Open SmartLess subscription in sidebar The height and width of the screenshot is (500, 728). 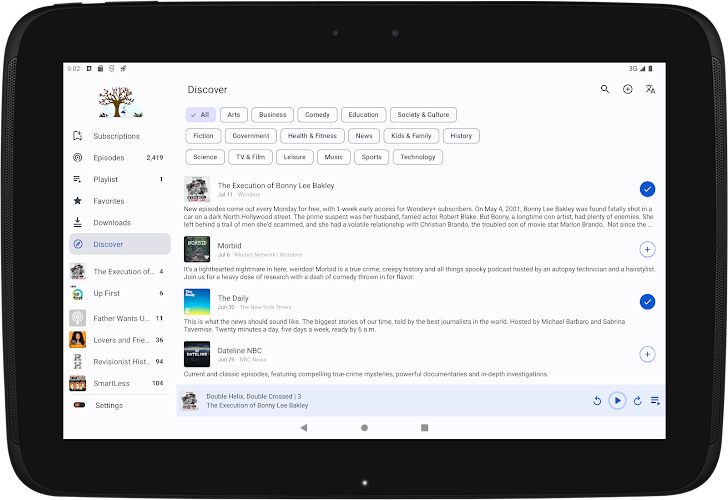coord(120,383)
